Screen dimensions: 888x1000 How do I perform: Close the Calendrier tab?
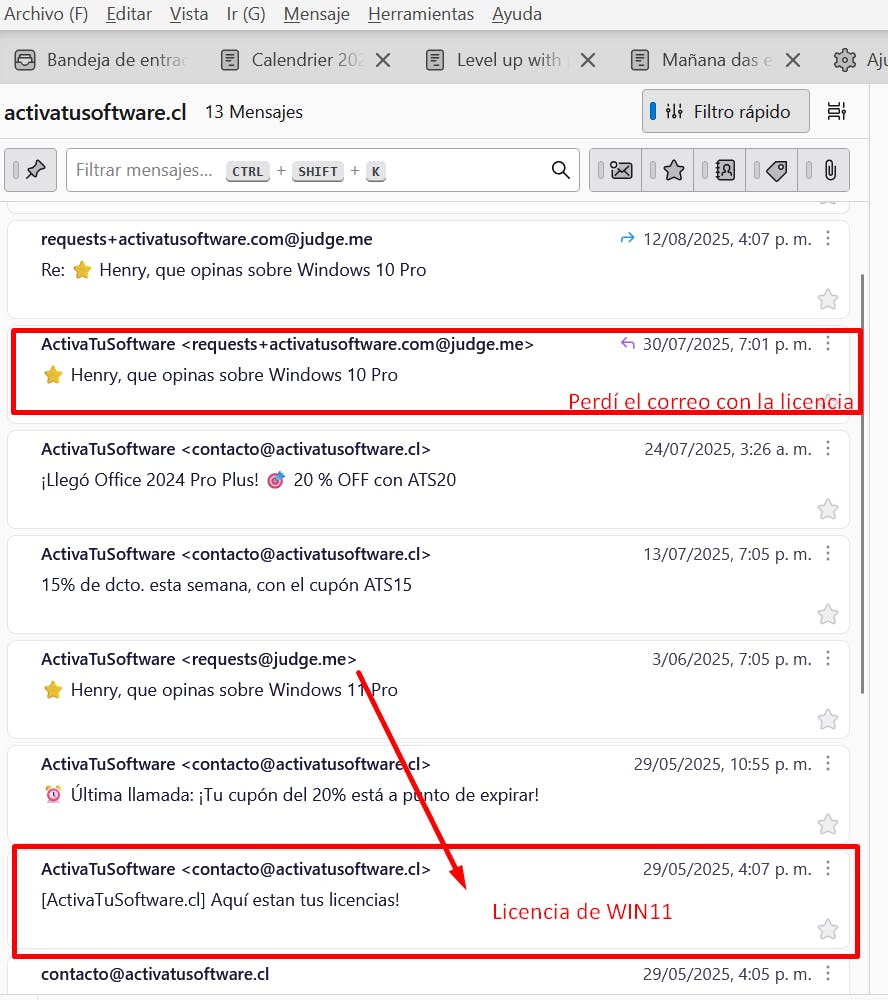[x=383, y=60]
